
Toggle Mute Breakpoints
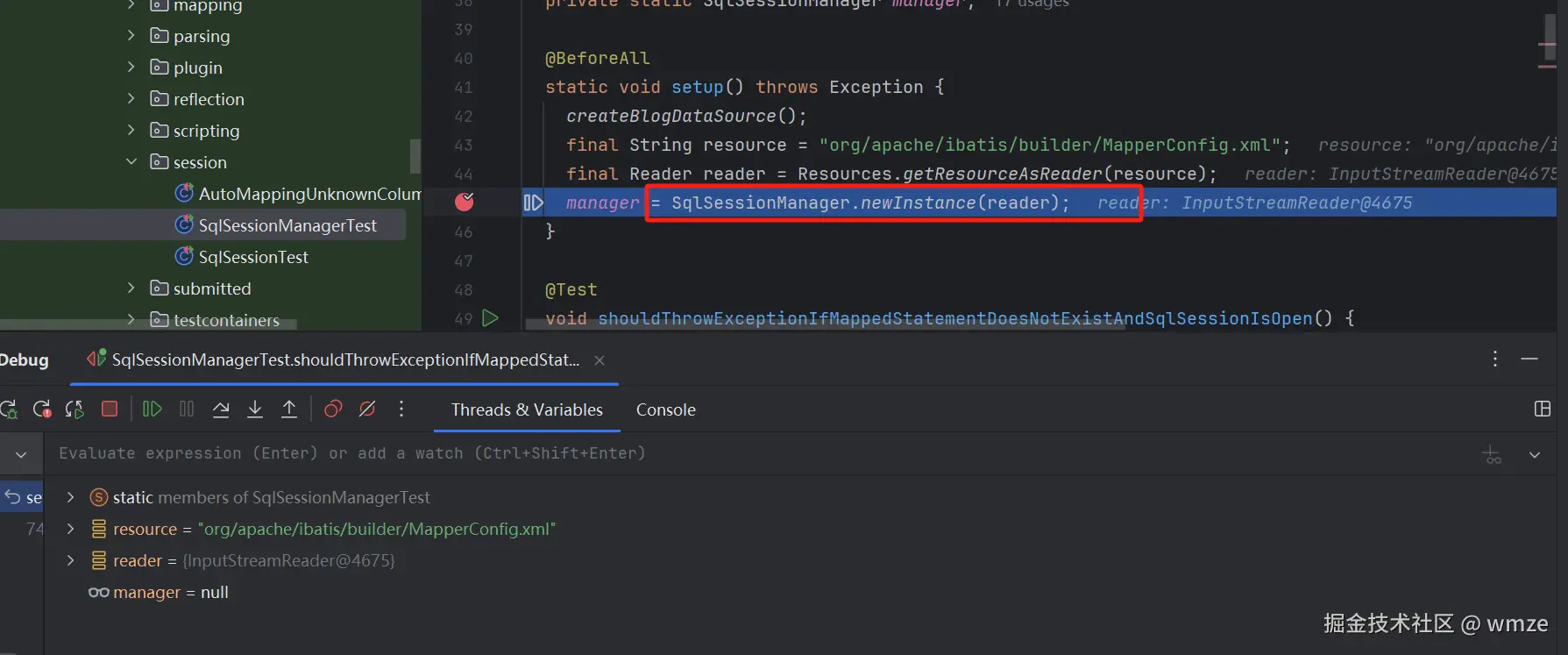[x=367, y=409]
